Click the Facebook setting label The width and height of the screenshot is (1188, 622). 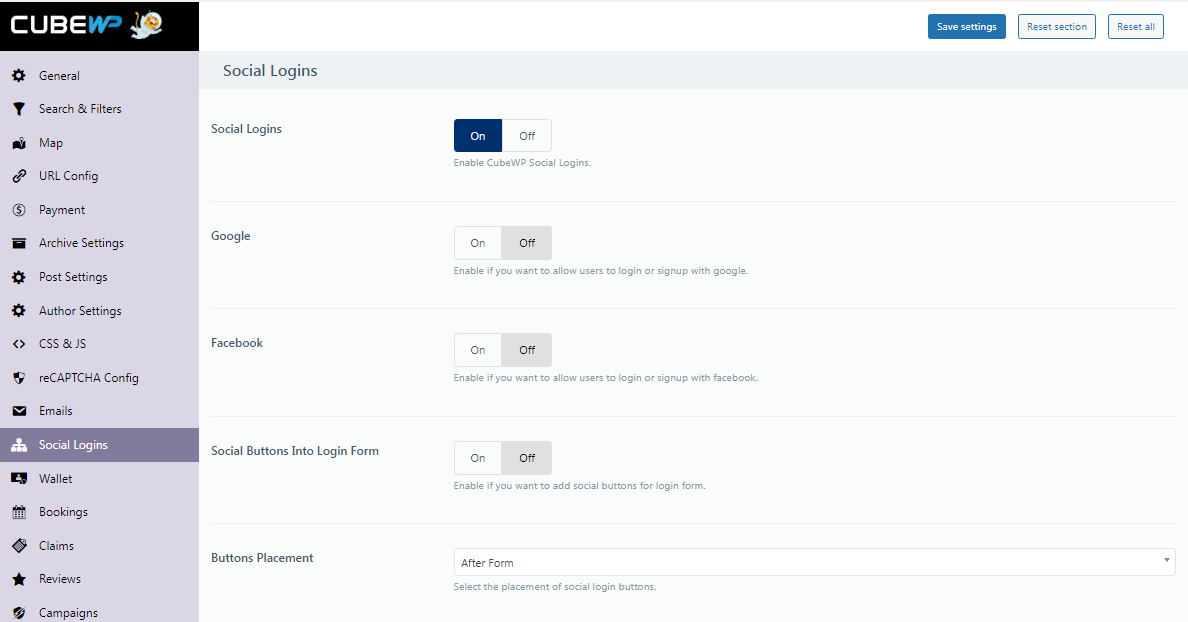(236, 343)
